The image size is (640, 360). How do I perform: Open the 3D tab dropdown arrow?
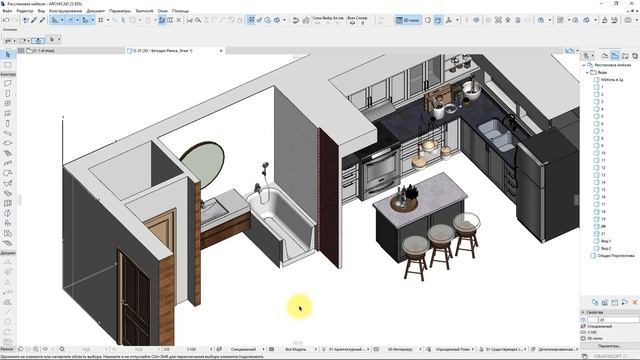click(221, 51)
